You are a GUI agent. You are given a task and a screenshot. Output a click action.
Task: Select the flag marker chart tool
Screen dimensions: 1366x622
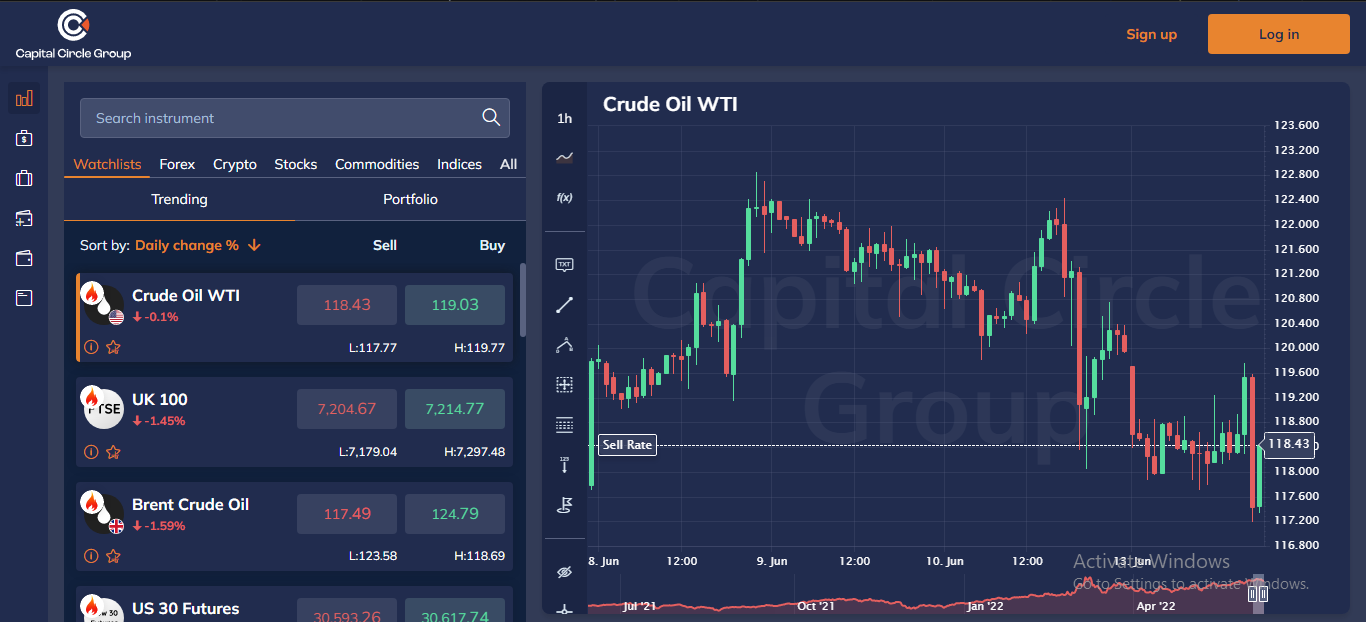point(564,505)
